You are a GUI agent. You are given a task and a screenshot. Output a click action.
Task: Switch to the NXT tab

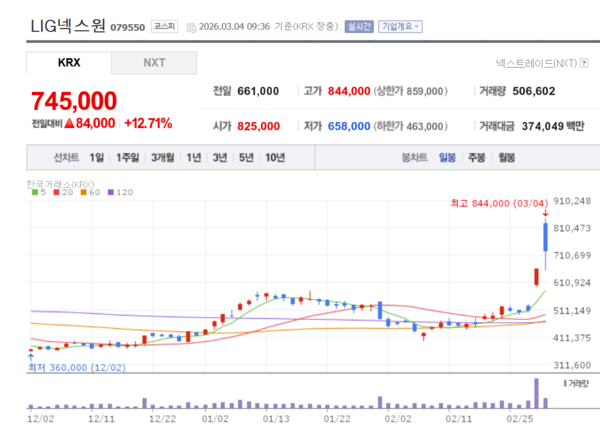(x=154, y=63)
